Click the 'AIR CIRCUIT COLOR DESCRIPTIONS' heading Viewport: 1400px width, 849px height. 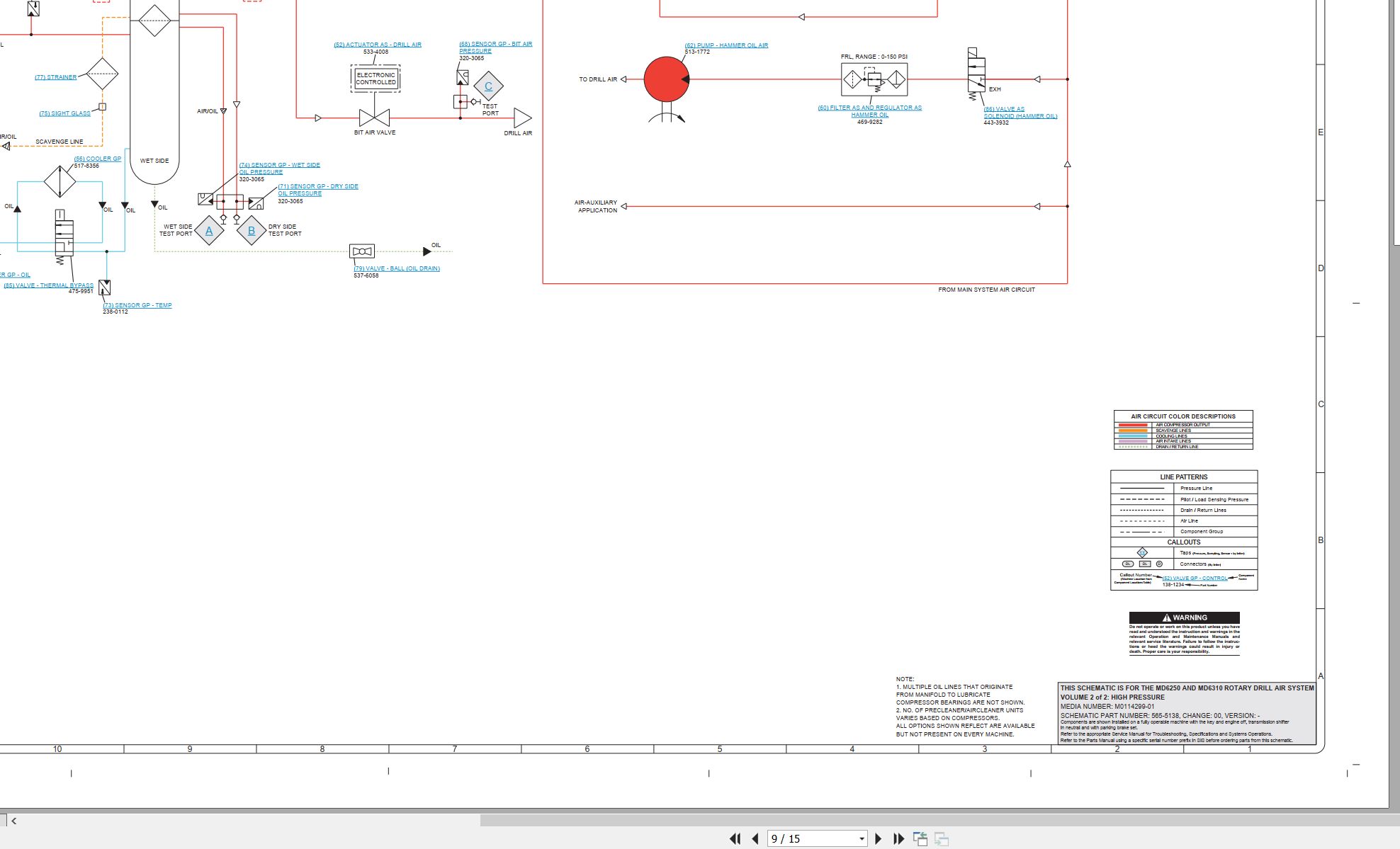pos(1182,416)
